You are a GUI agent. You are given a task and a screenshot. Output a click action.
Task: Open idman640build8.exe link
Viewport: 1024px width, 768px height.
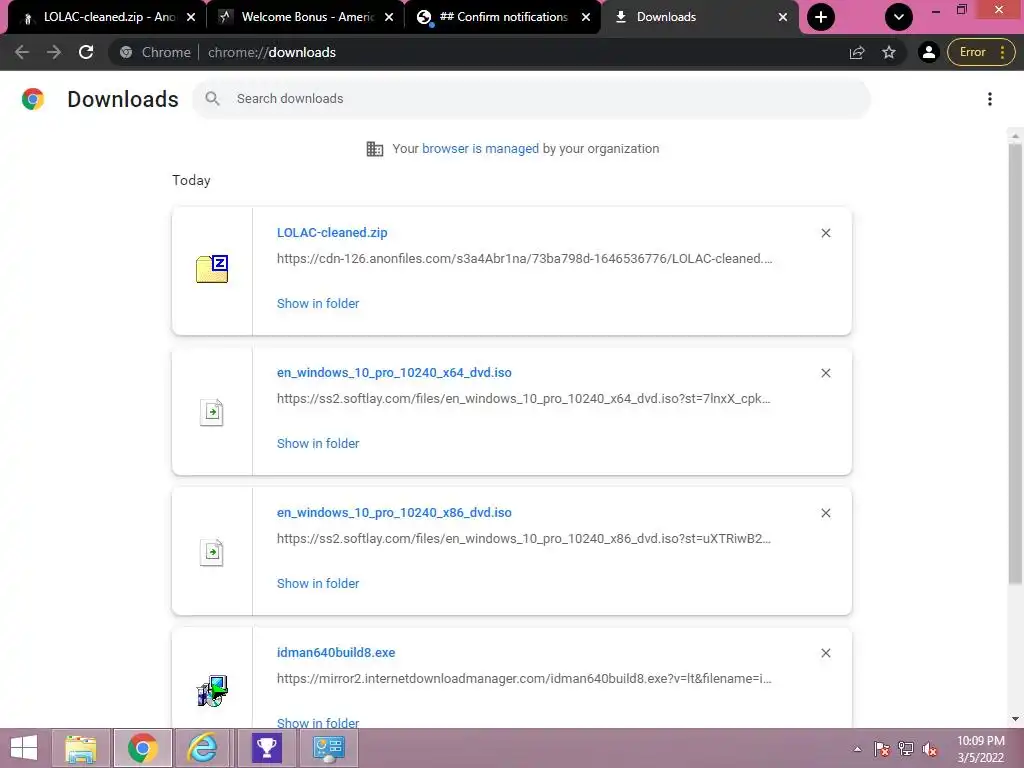tap(336, 653)
